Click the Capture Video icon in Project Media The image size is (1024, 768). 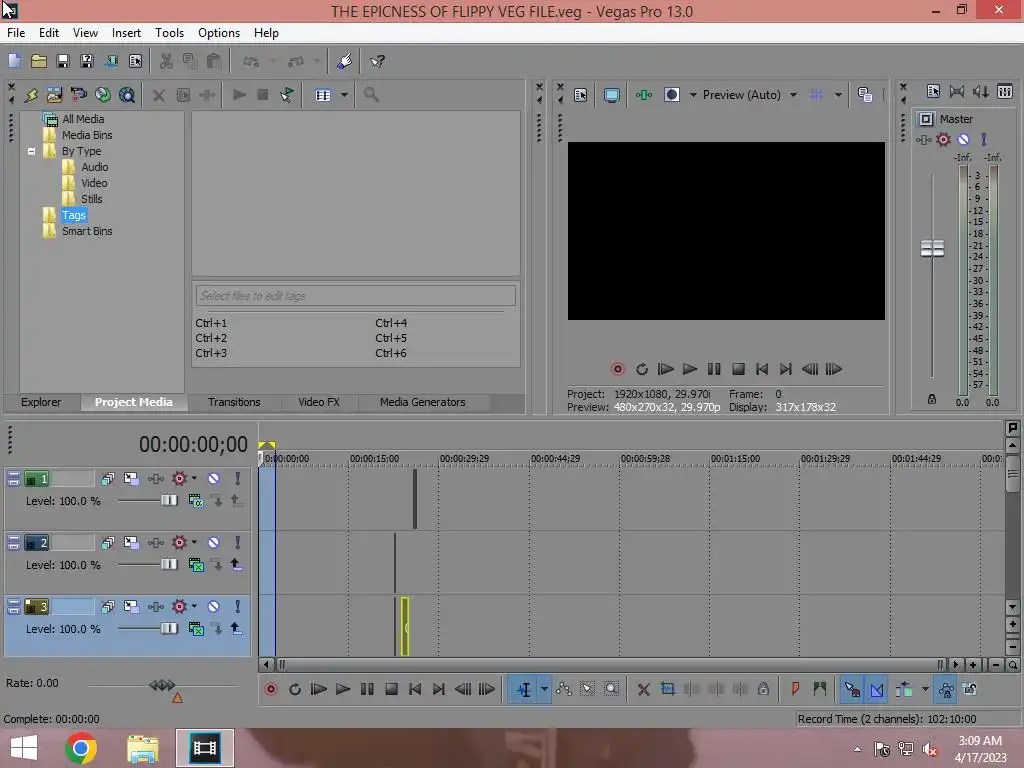(78, 95)
